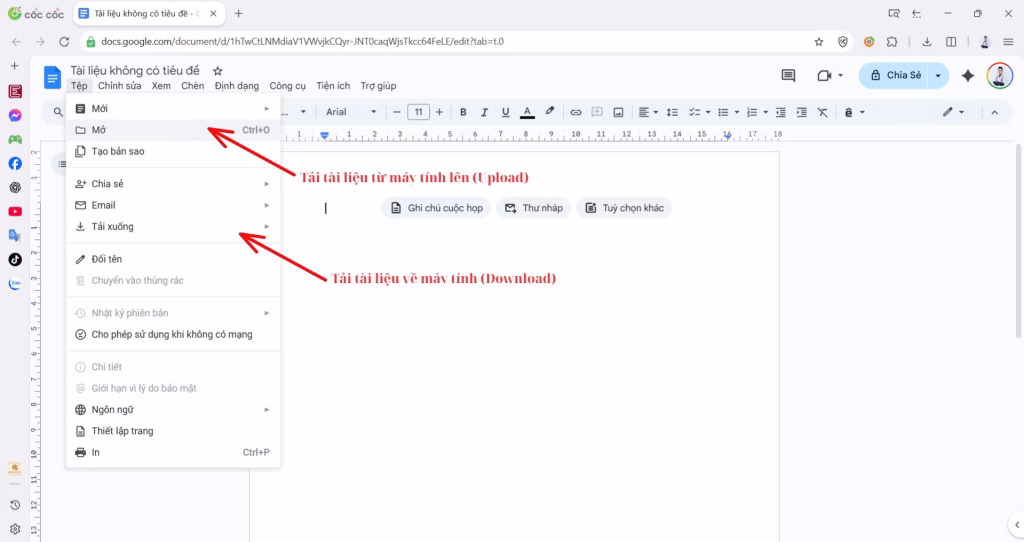Select In print menu item

[173, 453]
